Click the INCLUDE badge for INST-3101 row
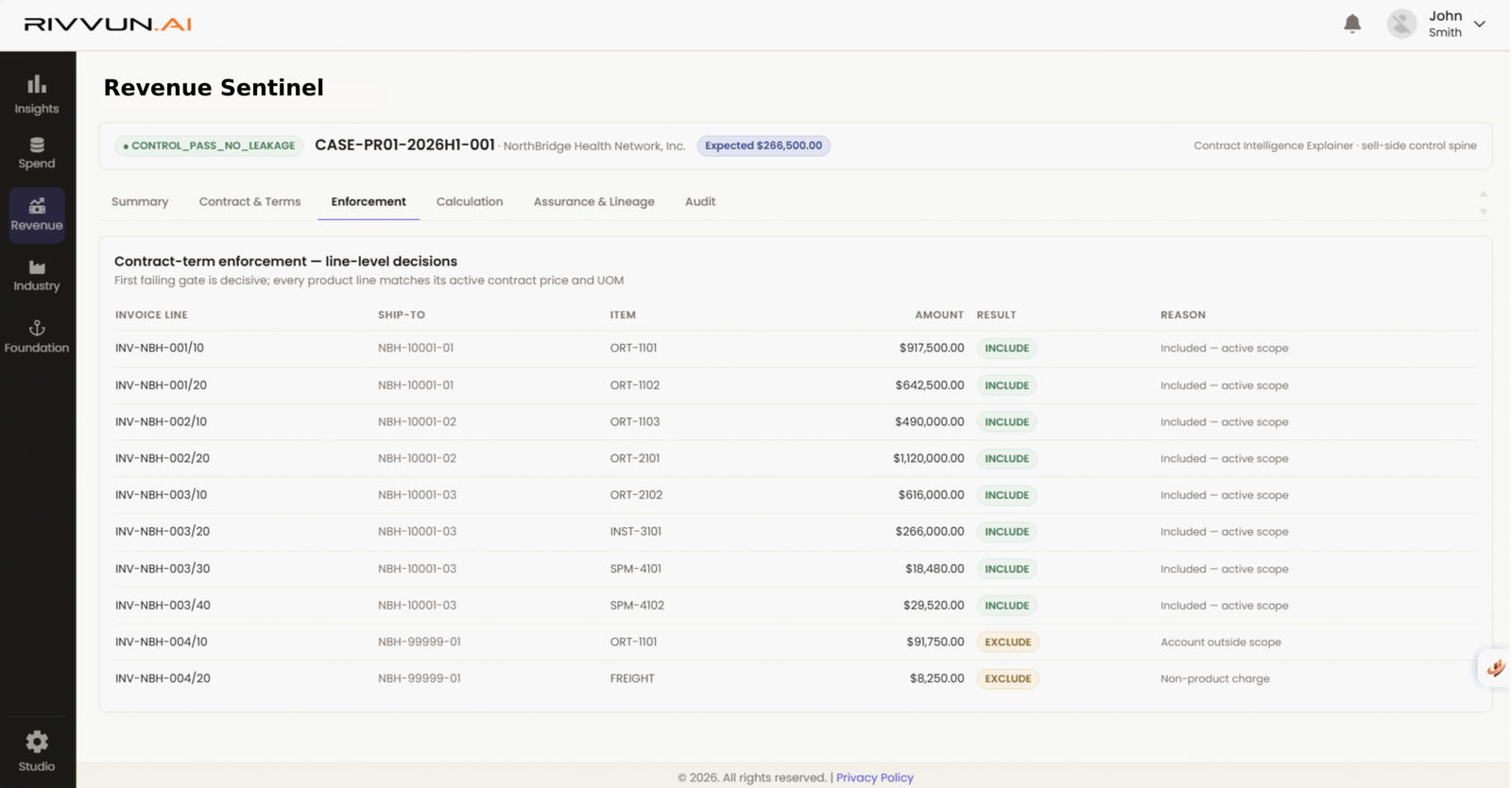The image size is (1512, 788). coord(1006,532)
